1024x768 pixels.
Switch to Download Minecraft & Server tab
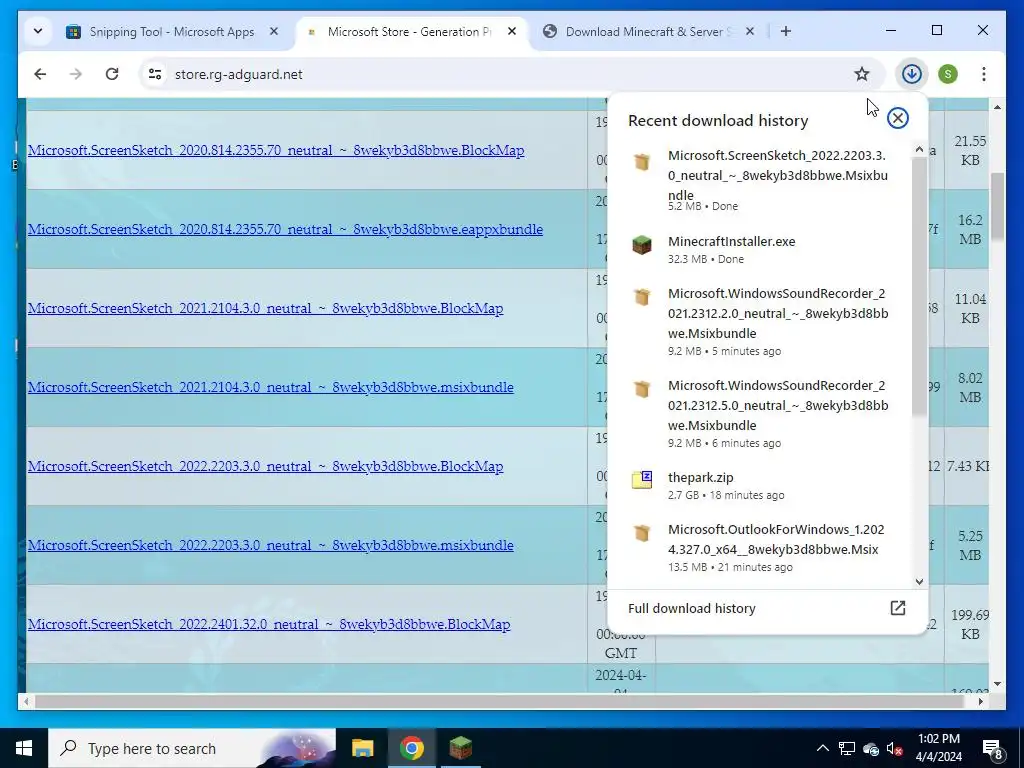(650, 31)
